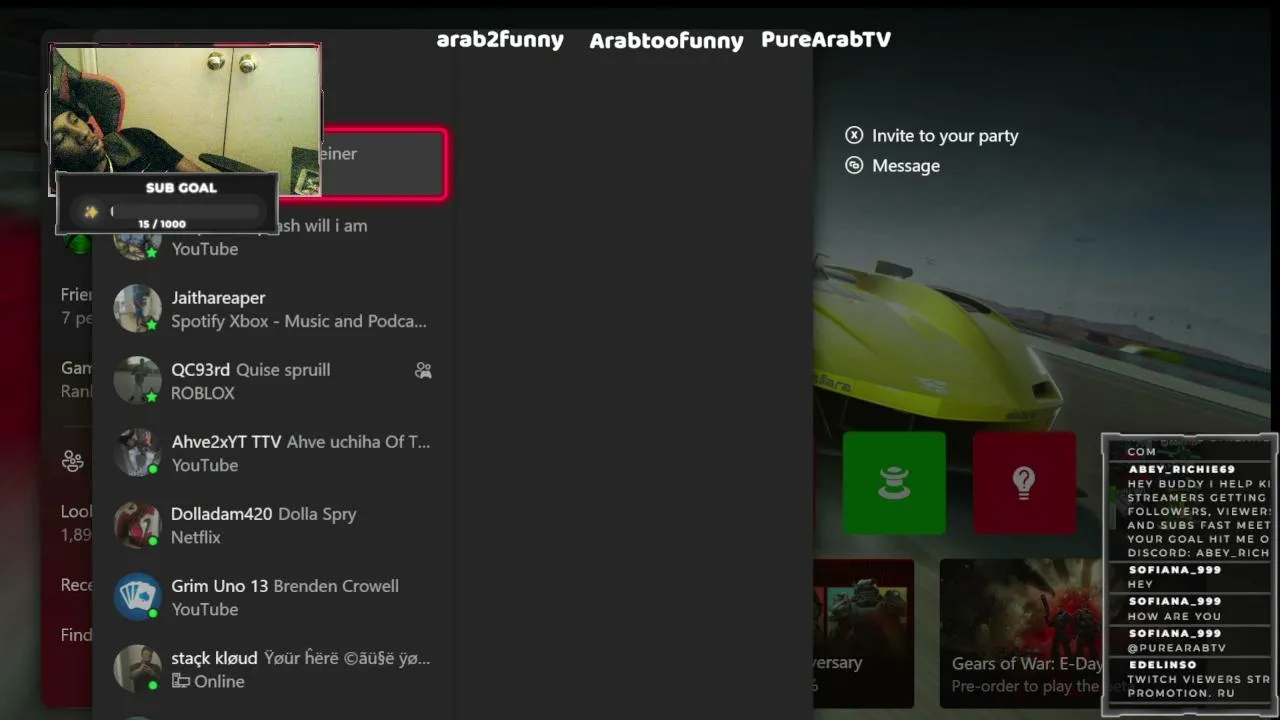Open QC93rd's profile avatar
1280x720 pixels.
click(x=137, y=381)
